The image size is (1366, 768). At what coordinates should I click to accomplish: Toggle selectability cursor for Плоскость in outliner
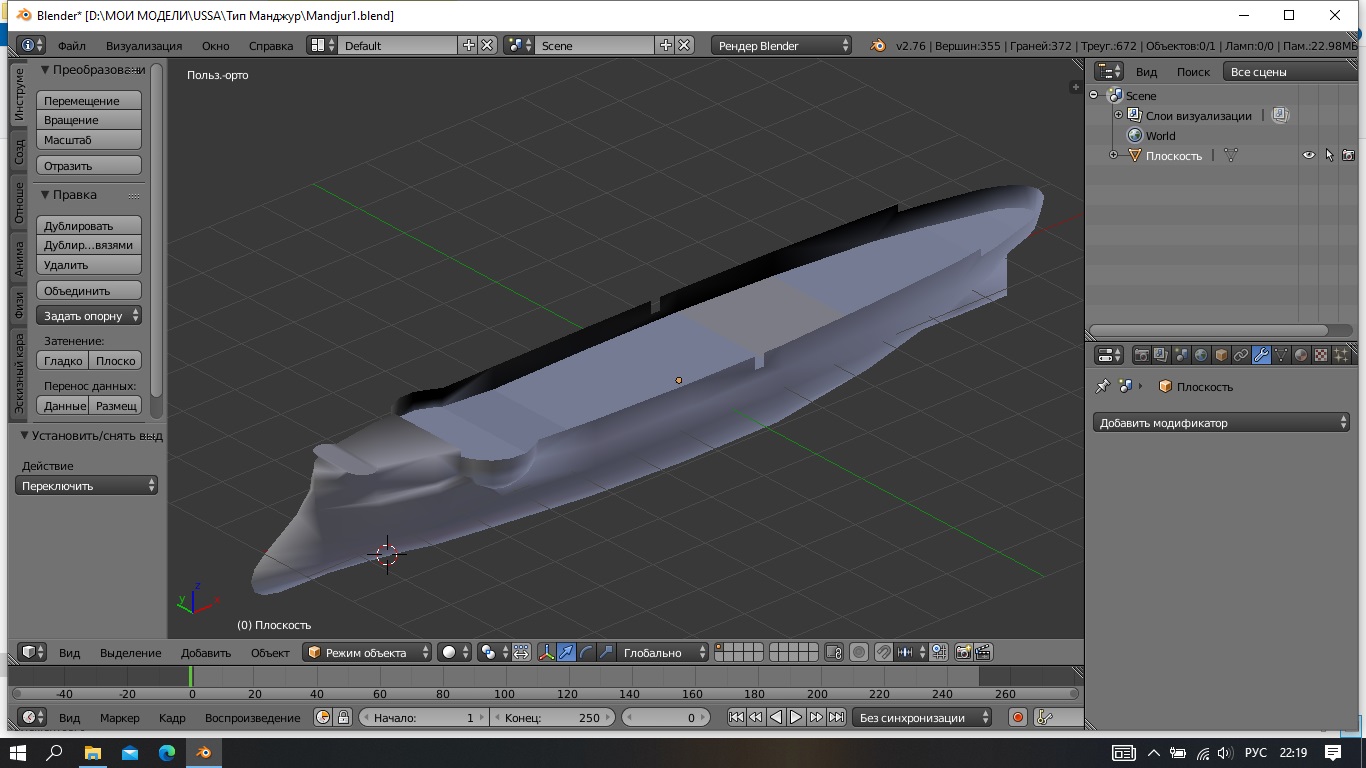click(1329, 155)
